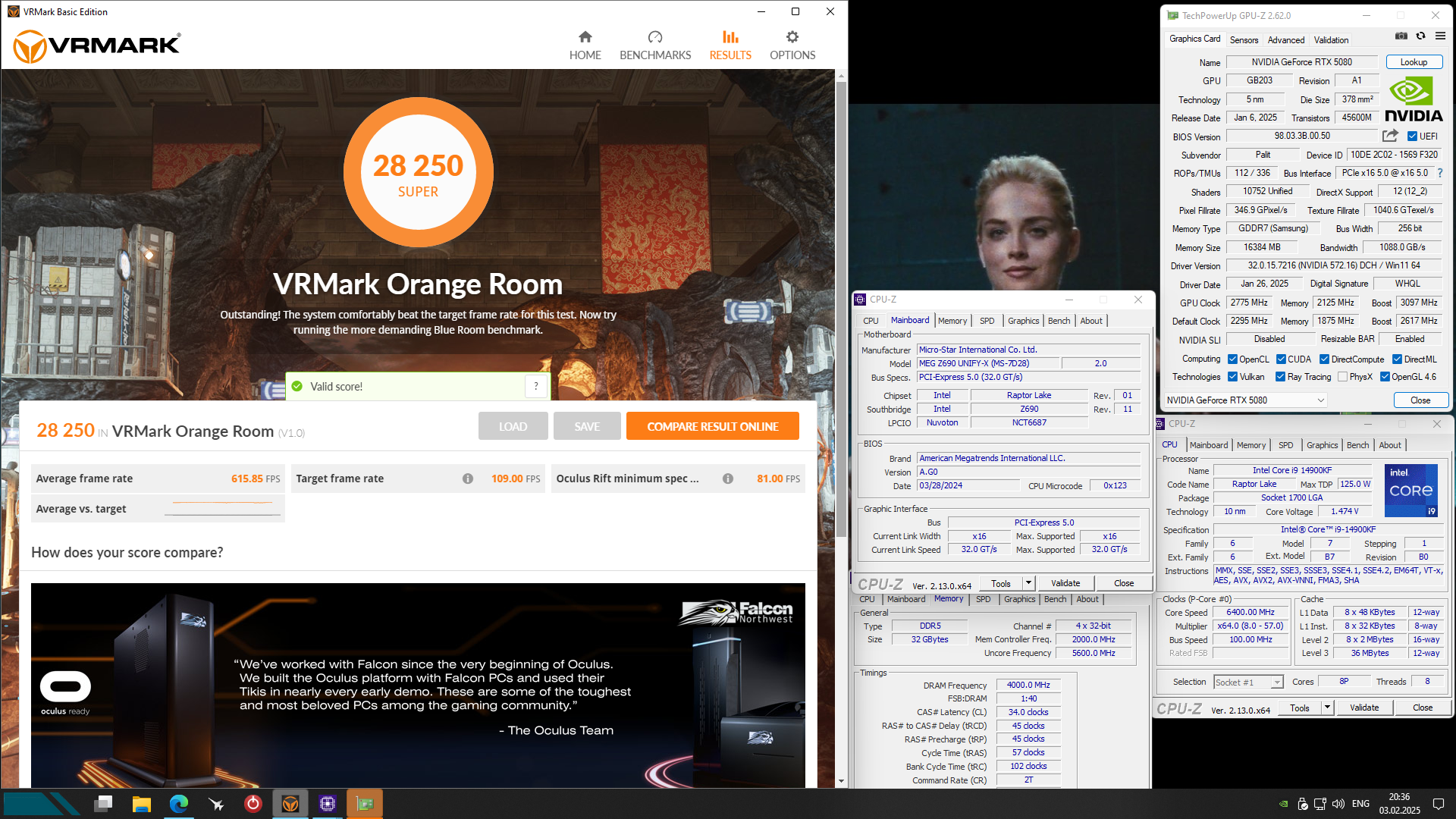Click the NVIDIA tray icon

click(1283, 804)
